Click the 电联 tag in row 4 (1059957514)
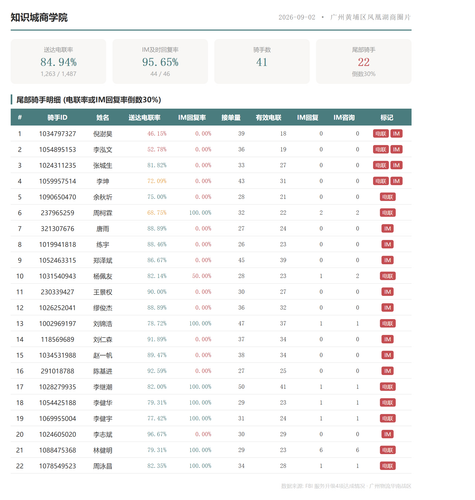The image size is (475, 500). click(381, 181)
